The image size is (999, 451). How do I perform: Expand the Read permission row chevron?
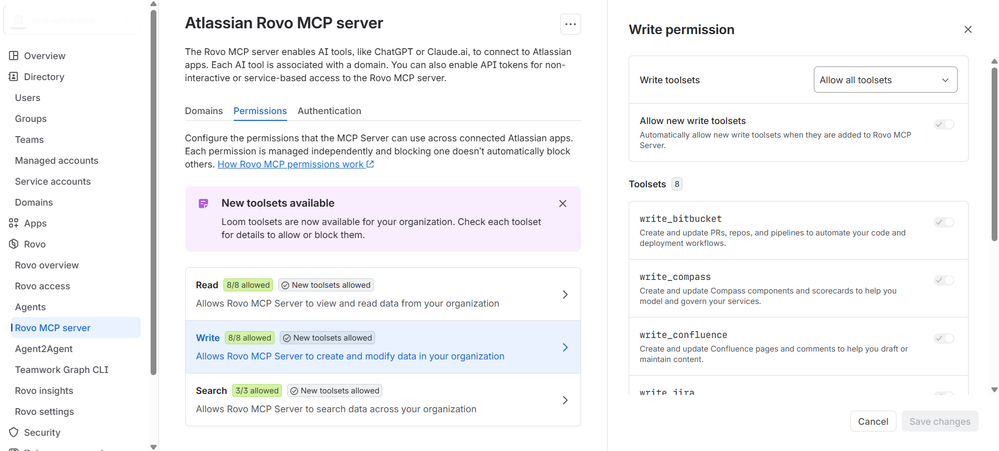pos(565,294)
